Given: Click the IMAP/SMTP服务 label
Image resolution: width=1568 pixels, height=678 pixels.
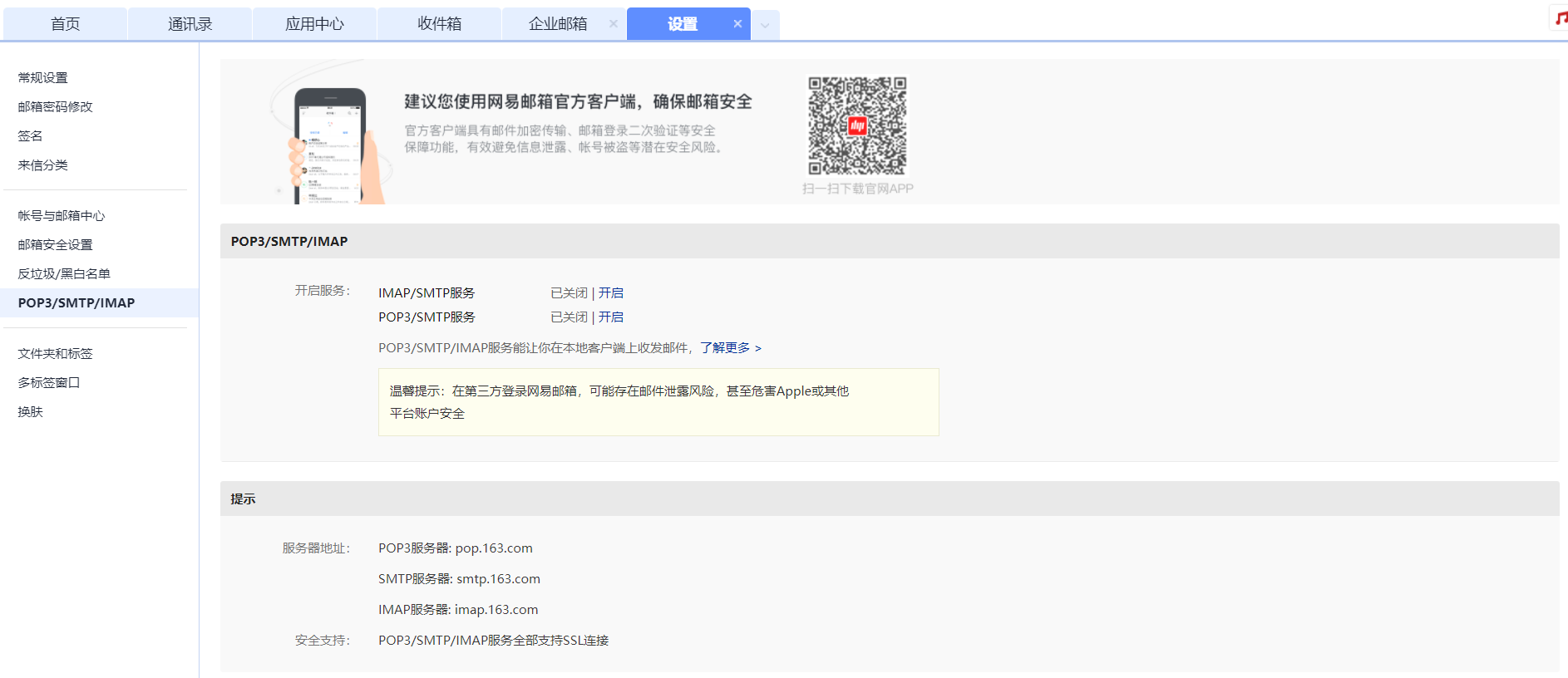Looking at the screenshot, I should click(x=427, y=293).
